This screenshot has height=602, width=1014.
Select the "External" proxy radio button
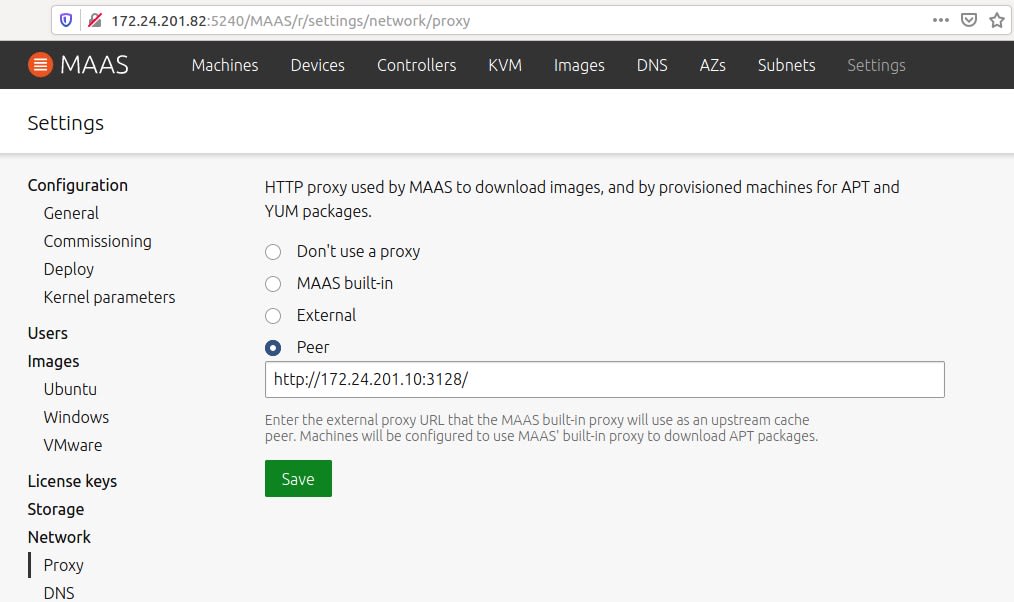pyautogui.click(x=273, y=316)
